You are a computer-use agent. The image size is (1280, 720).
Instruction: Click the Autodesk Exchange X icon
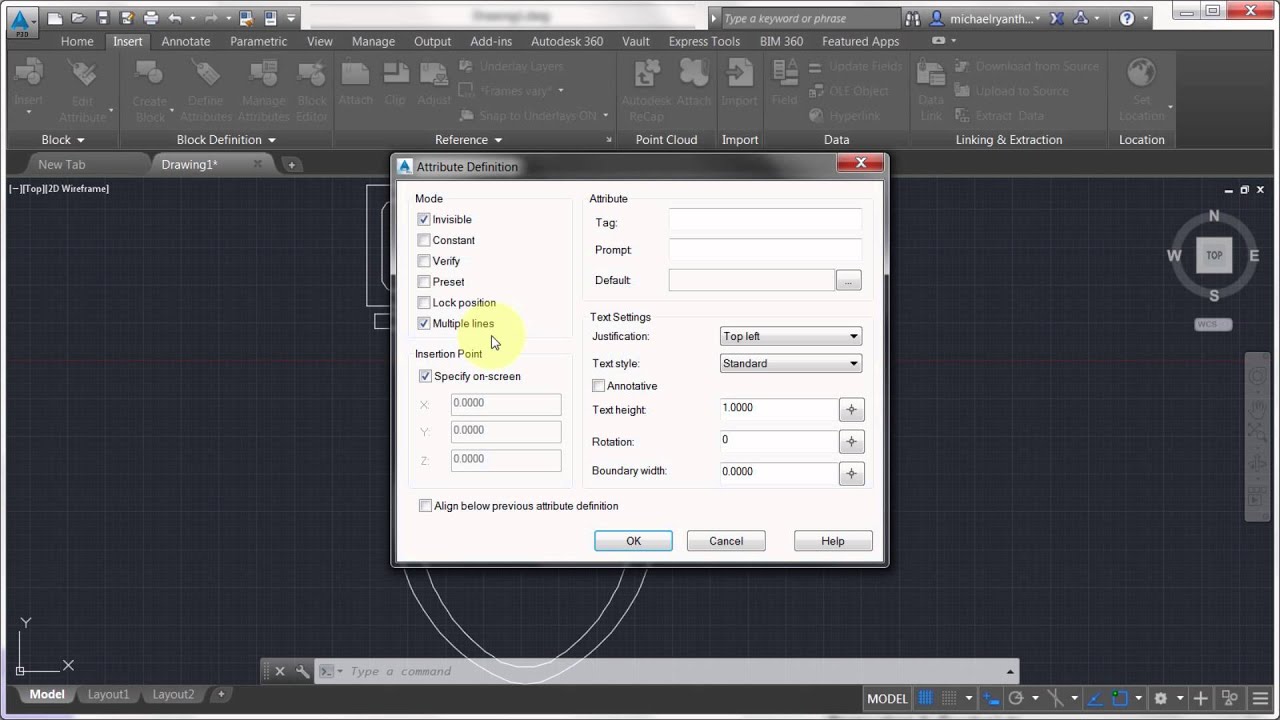point(1056,19)
